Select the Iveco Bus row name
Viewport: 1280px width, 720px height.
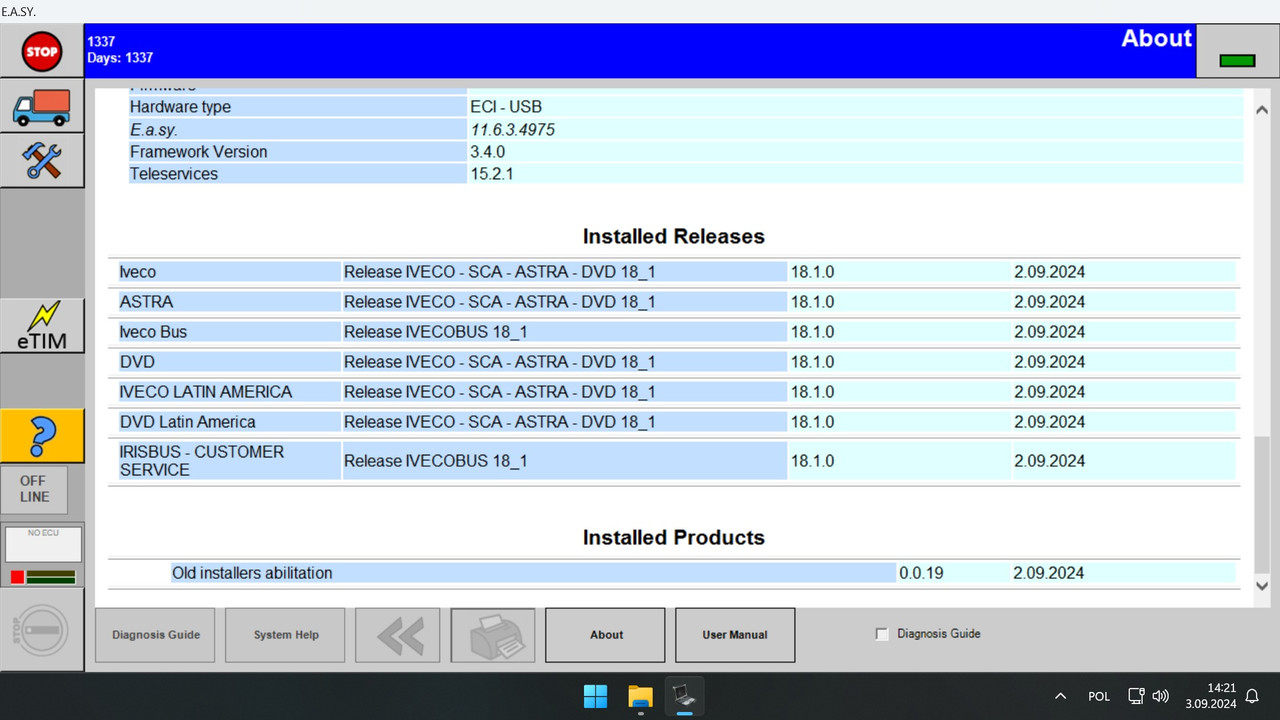click(153, 332)
